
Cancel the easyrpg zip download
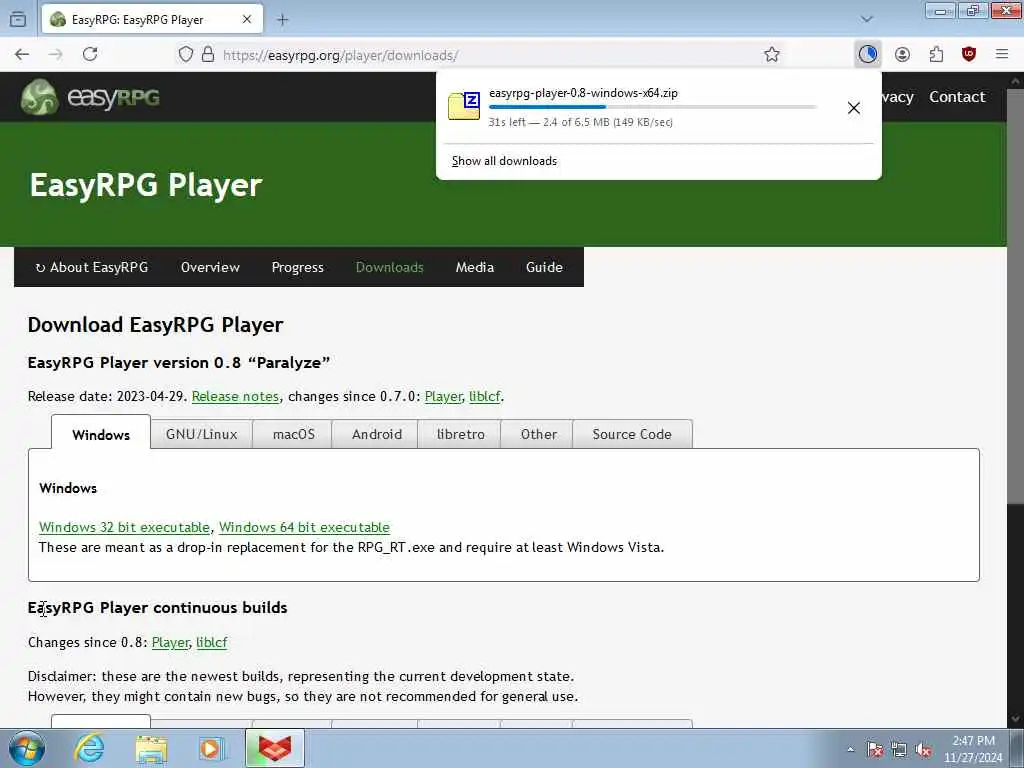coord(854,108)
